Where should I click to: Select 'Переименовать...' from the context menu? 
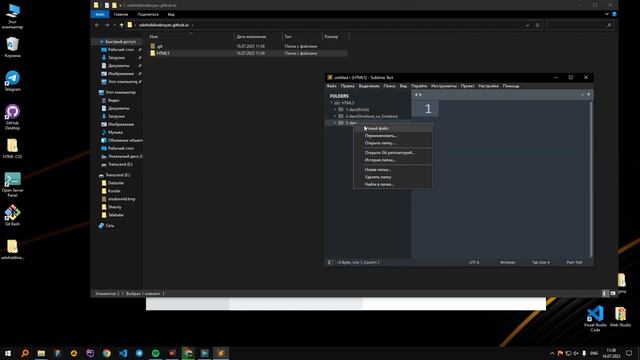[x=393, y=136]
